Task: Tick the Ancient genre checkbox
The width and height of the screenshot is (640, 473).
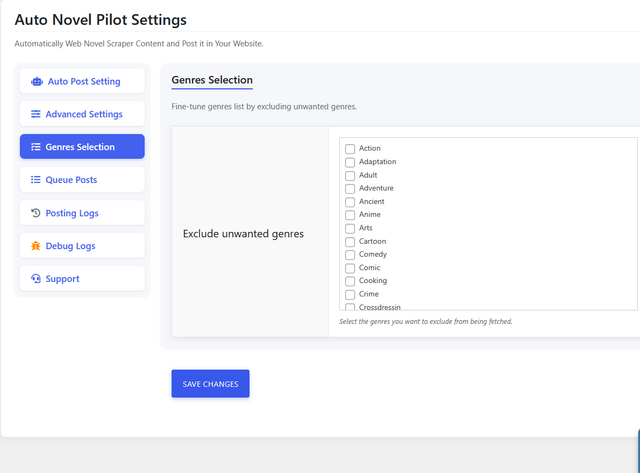Action: coord(350,202)
